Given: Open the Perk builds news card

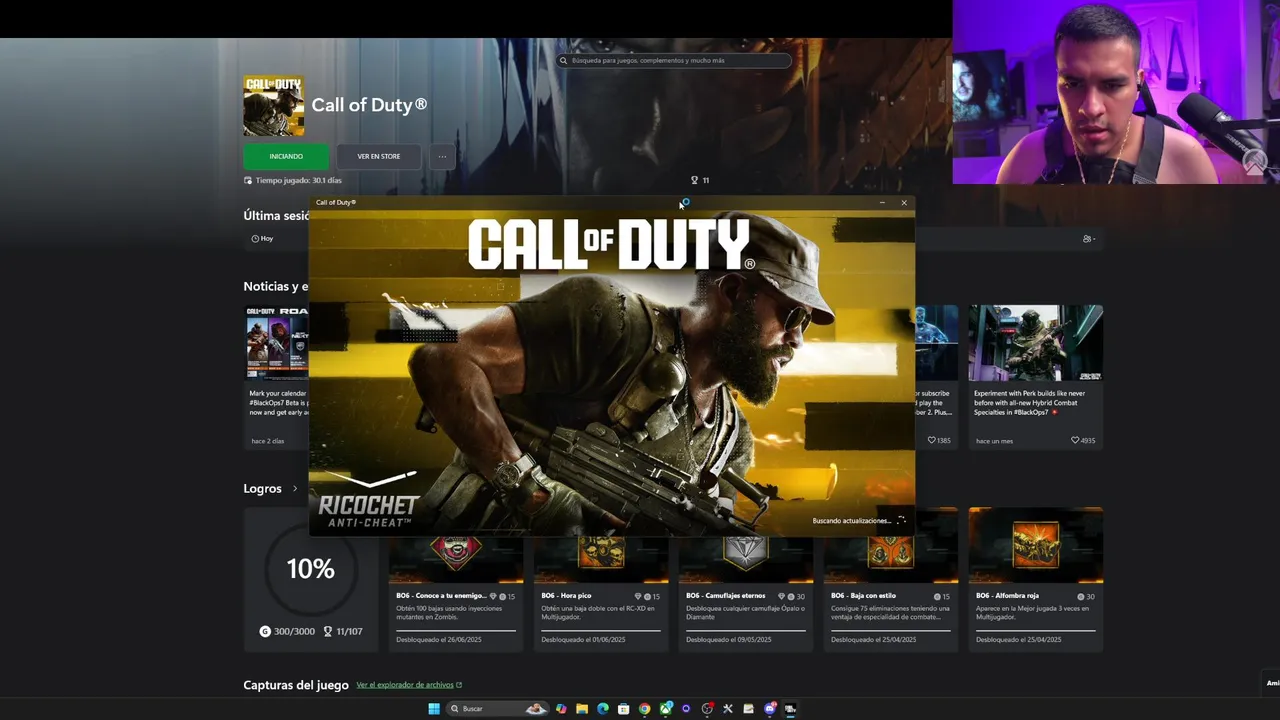Looking at the screenshot, I should point(1036,377).
